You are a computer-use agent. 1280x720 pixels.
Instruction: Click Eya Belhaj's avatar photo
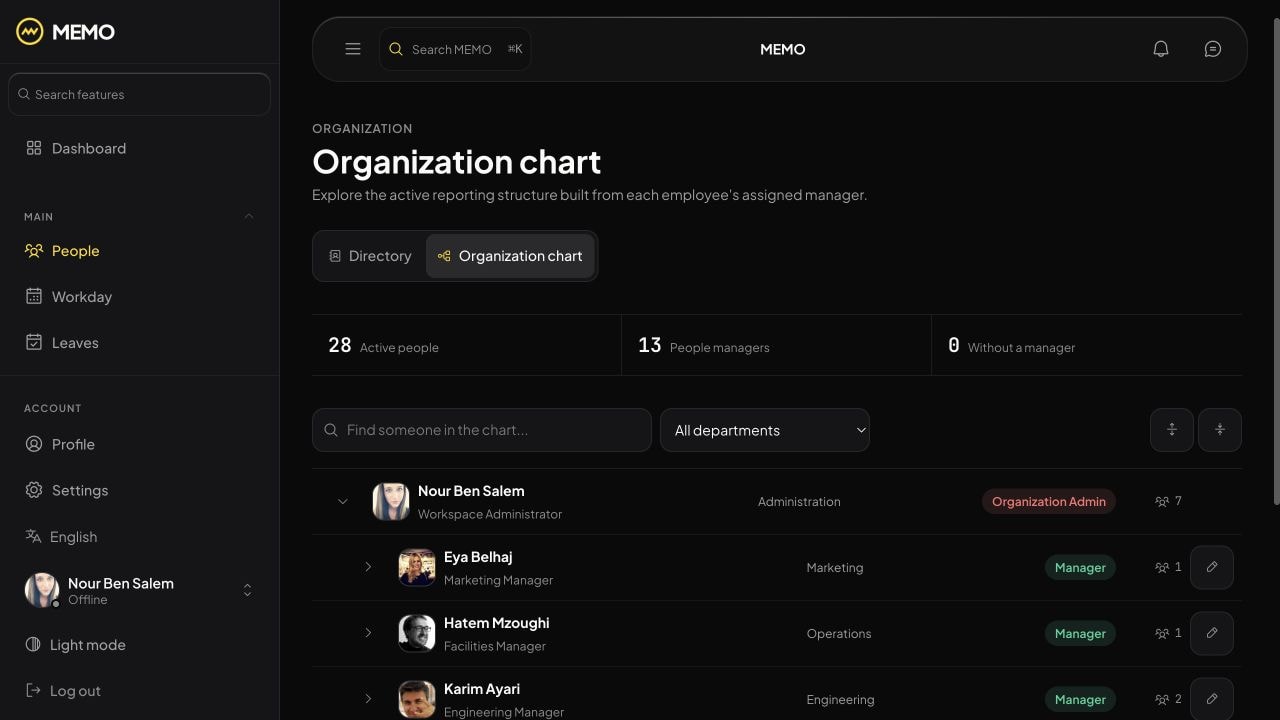417,567
